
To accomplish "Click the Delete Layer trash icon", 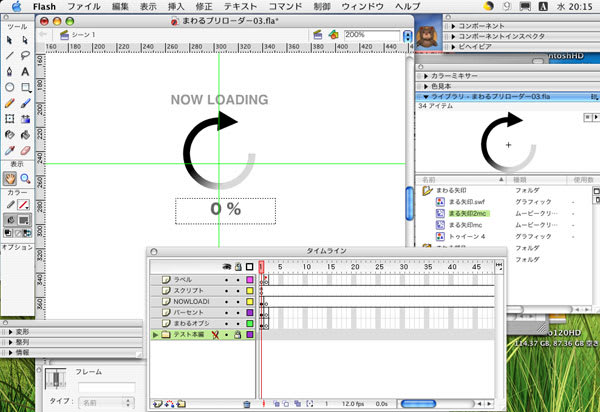I will (247, 404).
